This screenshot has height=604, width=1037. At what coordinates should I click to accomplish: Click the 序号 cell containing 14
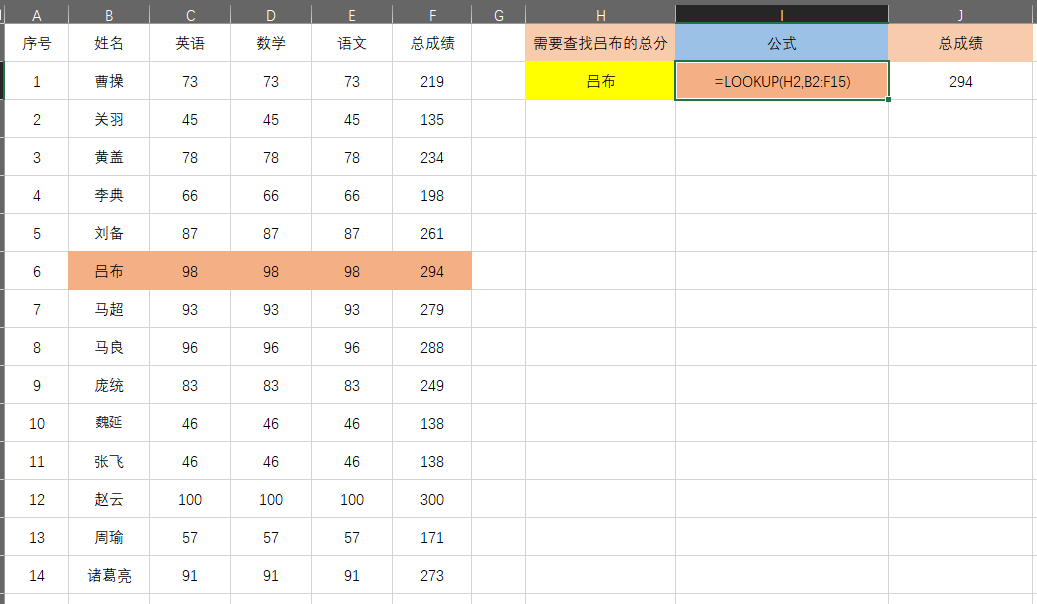click(x=36, y=576)
